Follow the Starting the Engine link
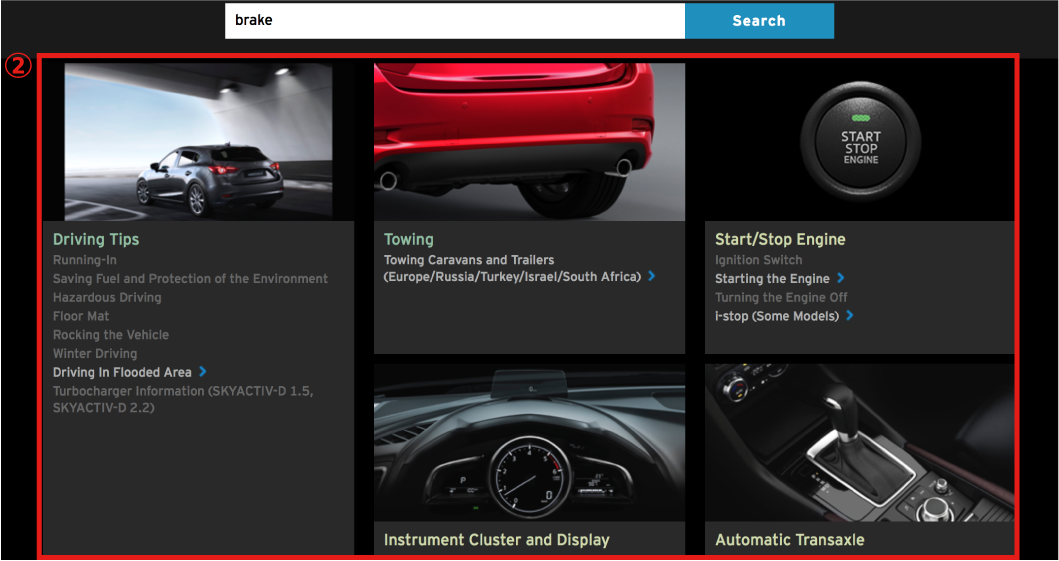This screenshot has height=561, width=1059. [772, 279]
